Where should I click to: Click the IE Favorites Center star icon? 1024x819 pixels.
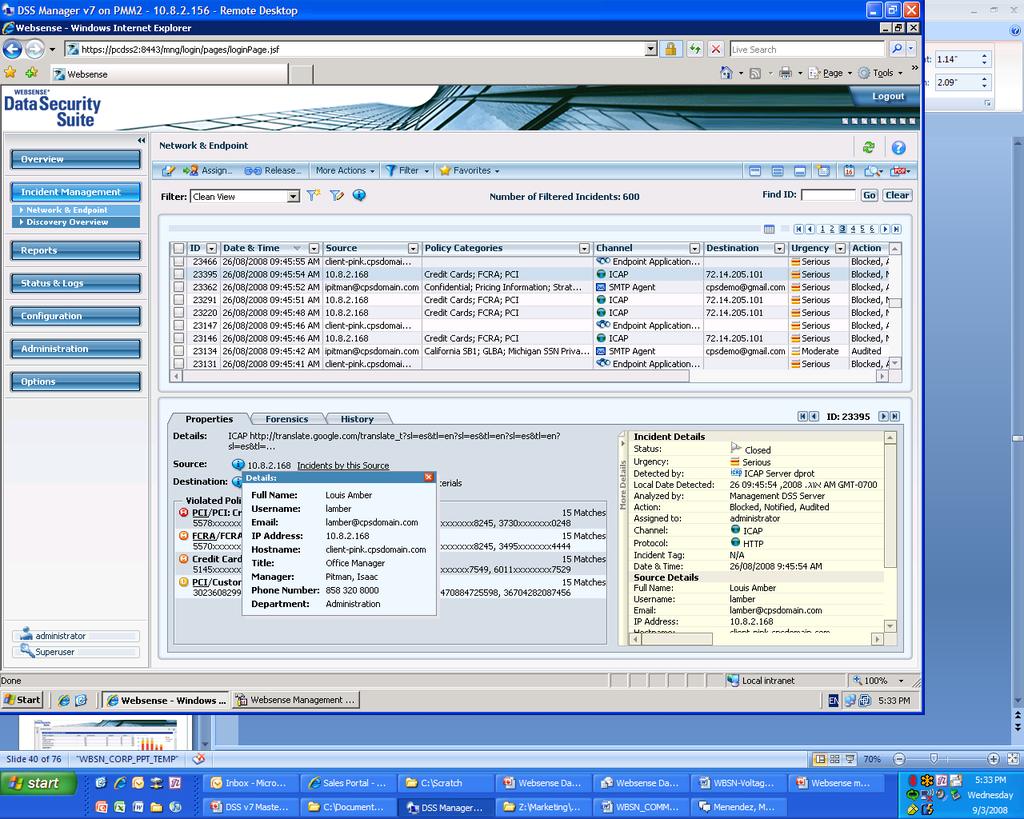10,73
